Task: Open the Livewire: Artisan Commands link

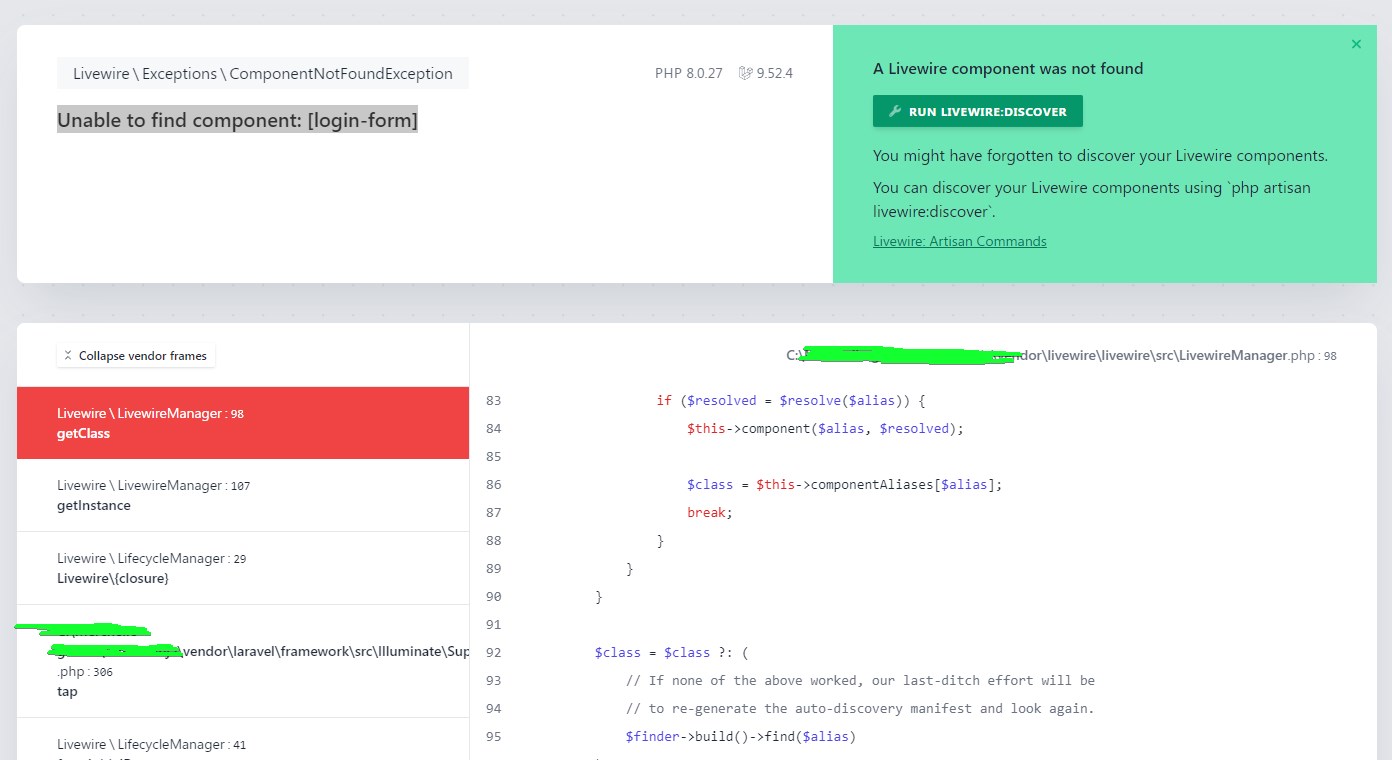Action: point(959,241)
